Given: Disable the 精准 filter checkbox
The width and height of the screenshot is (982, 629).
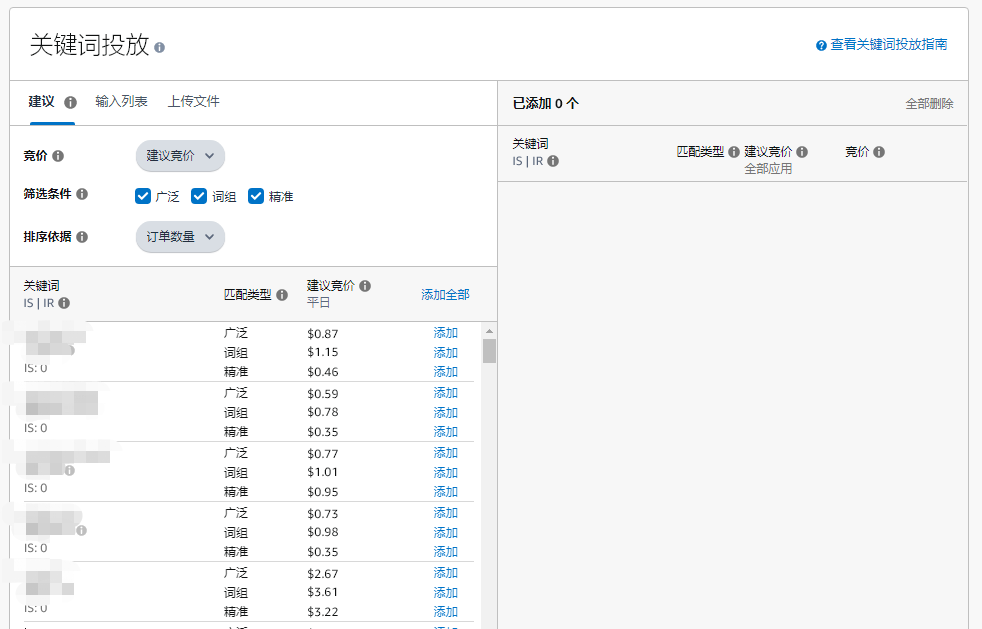Looking at the screenshot, I should coord(256,196).
